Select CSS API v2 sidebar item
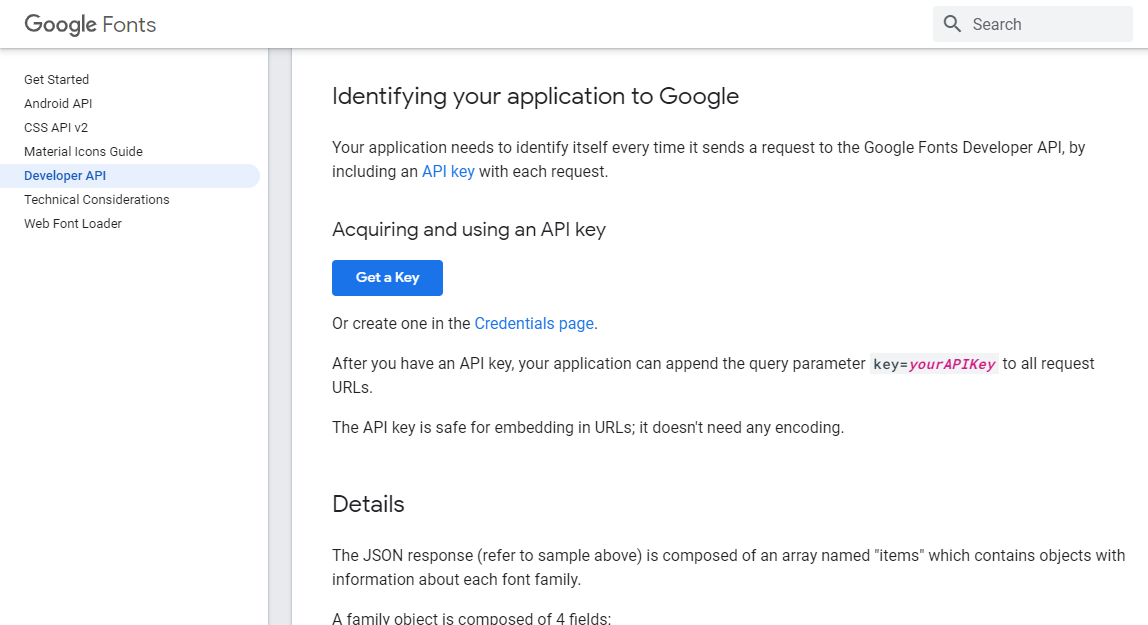Viewport: 1148px width, 625px height. coord(56,127)
